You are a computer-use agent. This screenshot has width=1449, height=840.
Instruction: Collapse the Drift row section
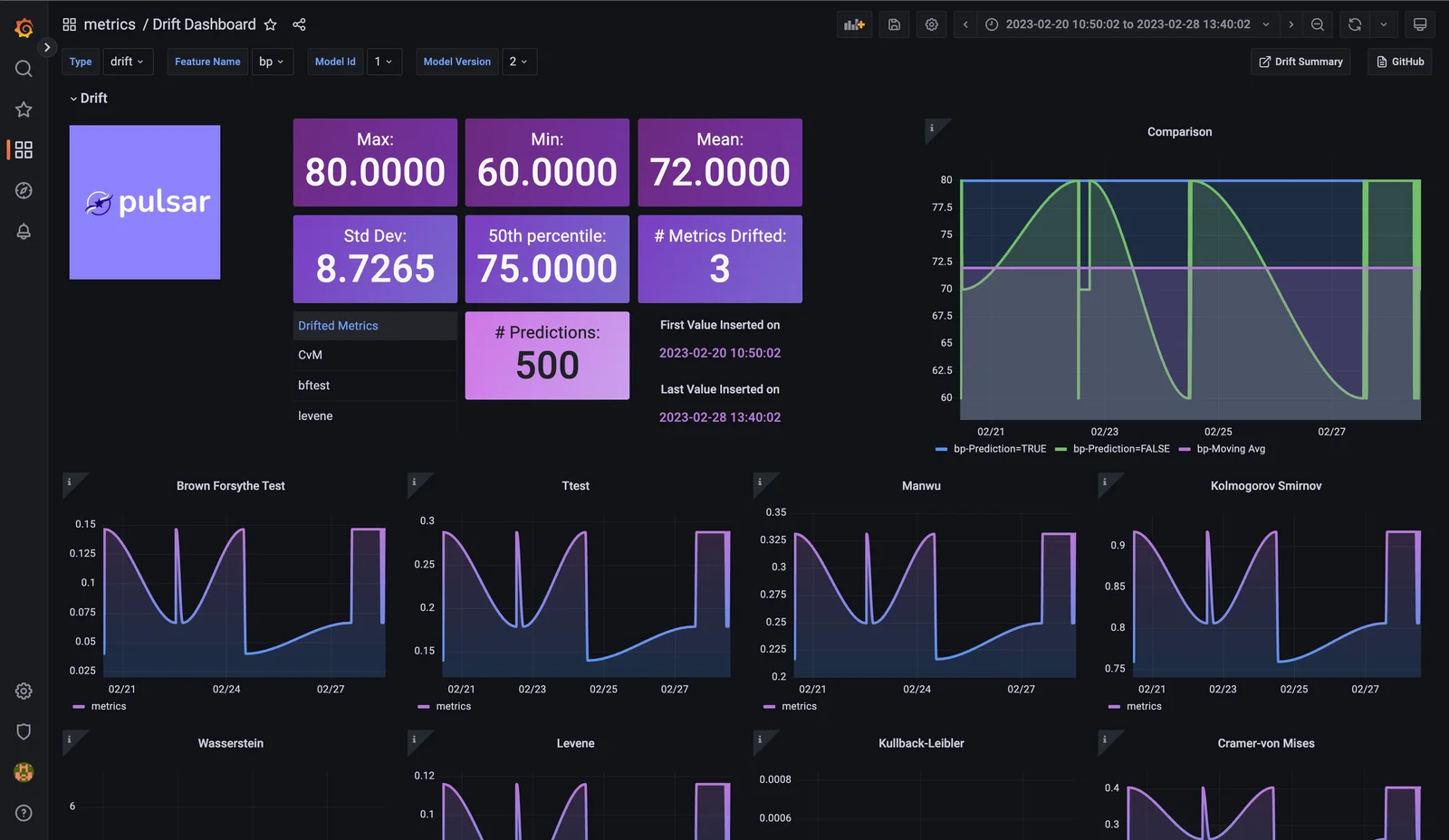click(x=88, y=98)
